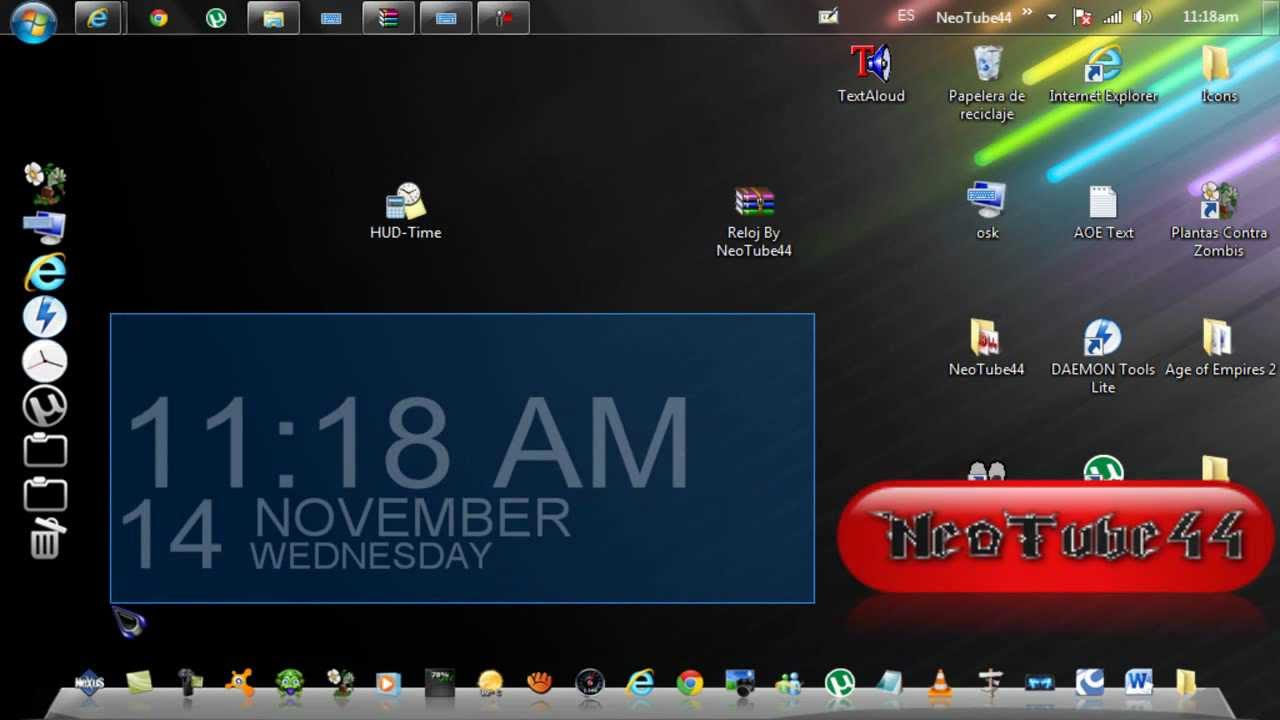The image size is (1280, 720).
Task: Open the green zombie head icon in dock
Action: tap(290, 683)
